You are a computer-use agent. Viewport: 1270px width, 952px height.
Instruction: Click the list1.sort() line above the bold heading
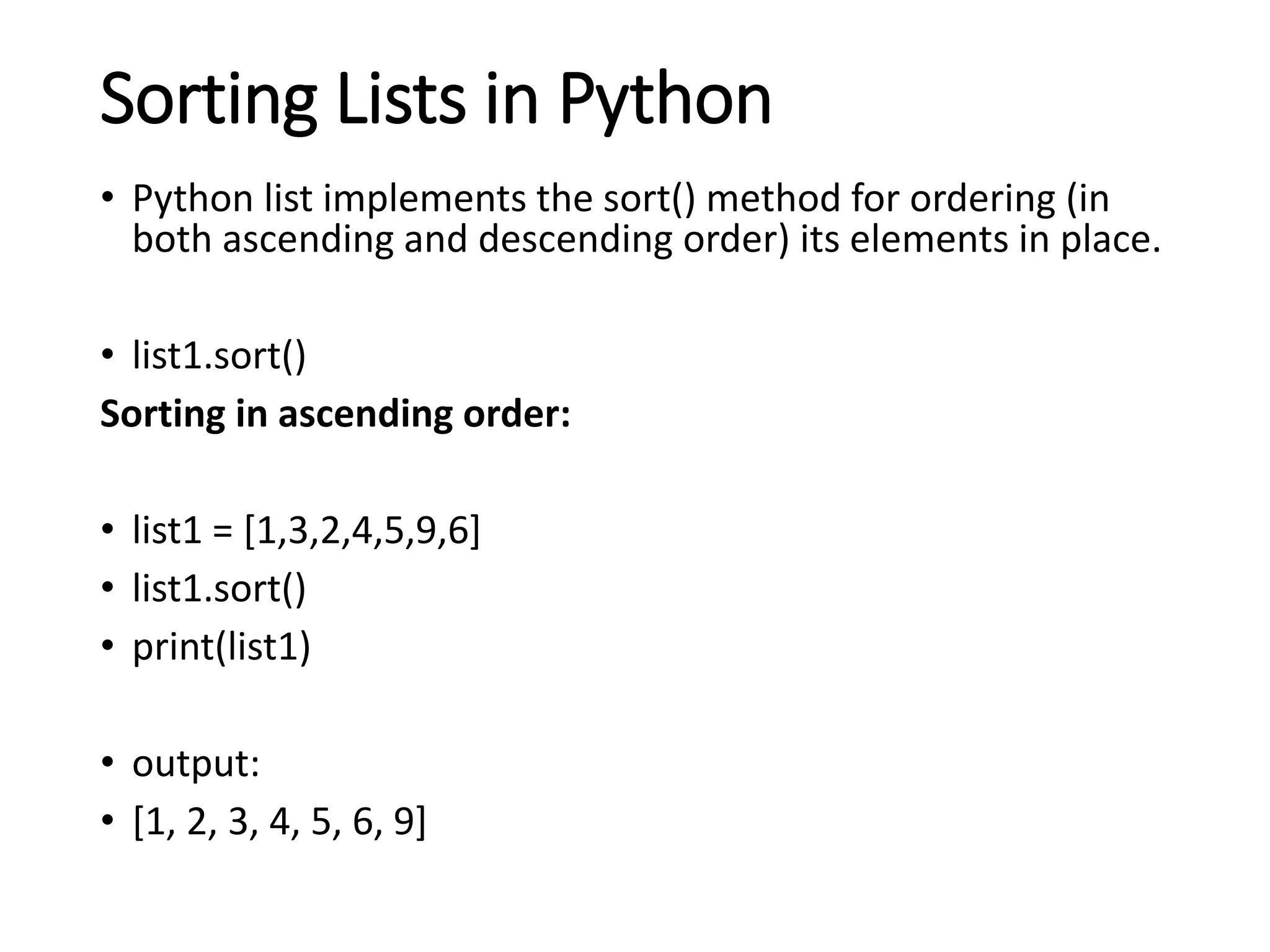(219, 356)
